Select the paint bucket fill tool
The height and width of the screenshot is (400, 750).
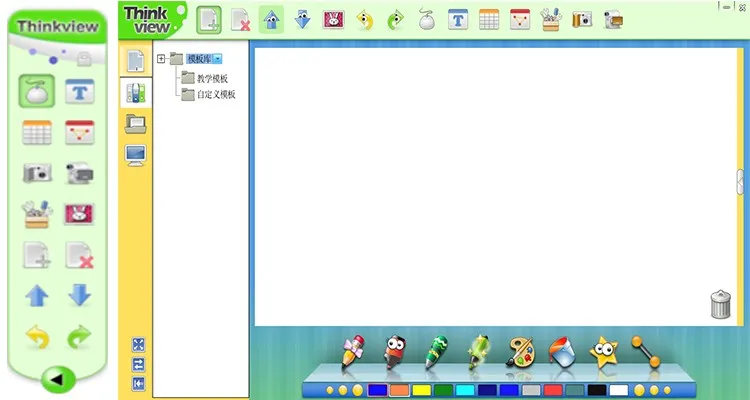click(x=562, y=353)
